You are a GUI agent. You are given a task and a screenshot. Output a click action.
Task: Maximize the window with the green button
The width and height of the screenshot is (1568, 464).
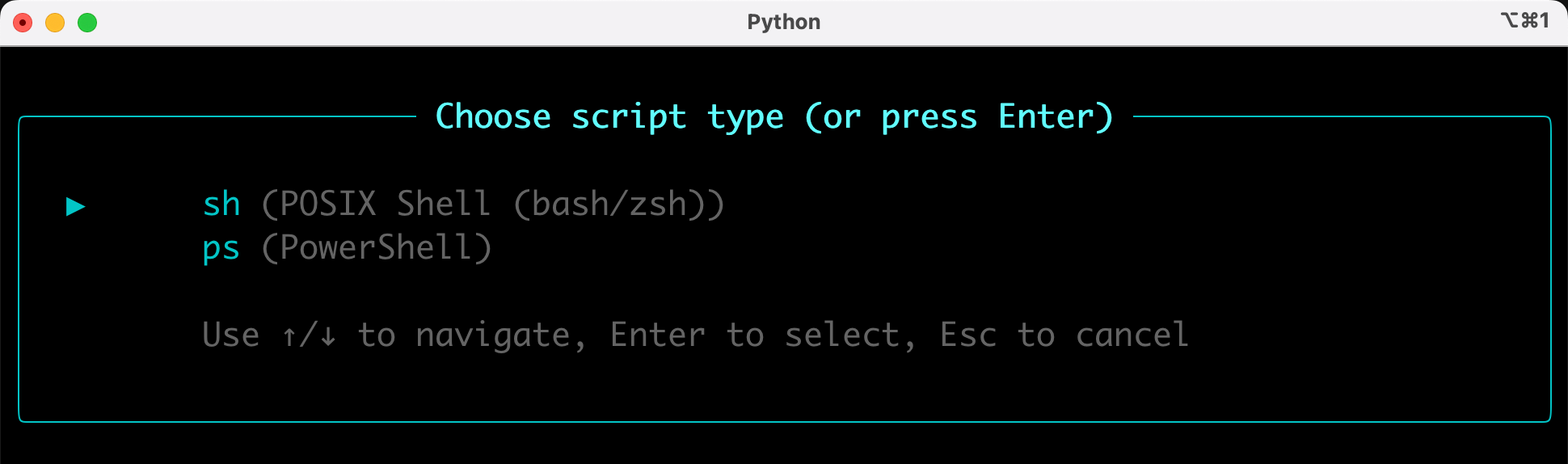[87, 23]
